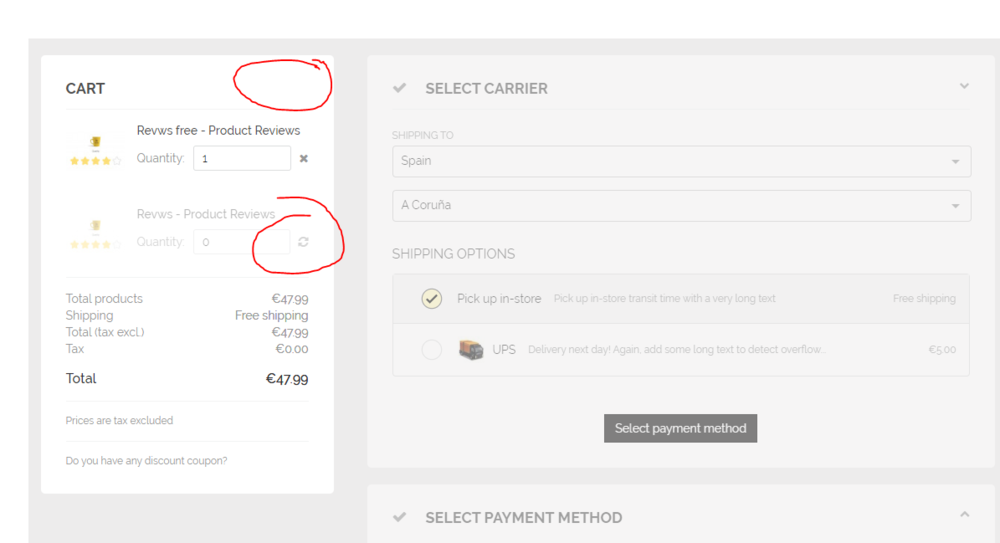Image resolution: width=1000 pixels, height=543 pixels.
Task: Click the checkmark icon beside Select Payment Method
Action: point(400,517)
